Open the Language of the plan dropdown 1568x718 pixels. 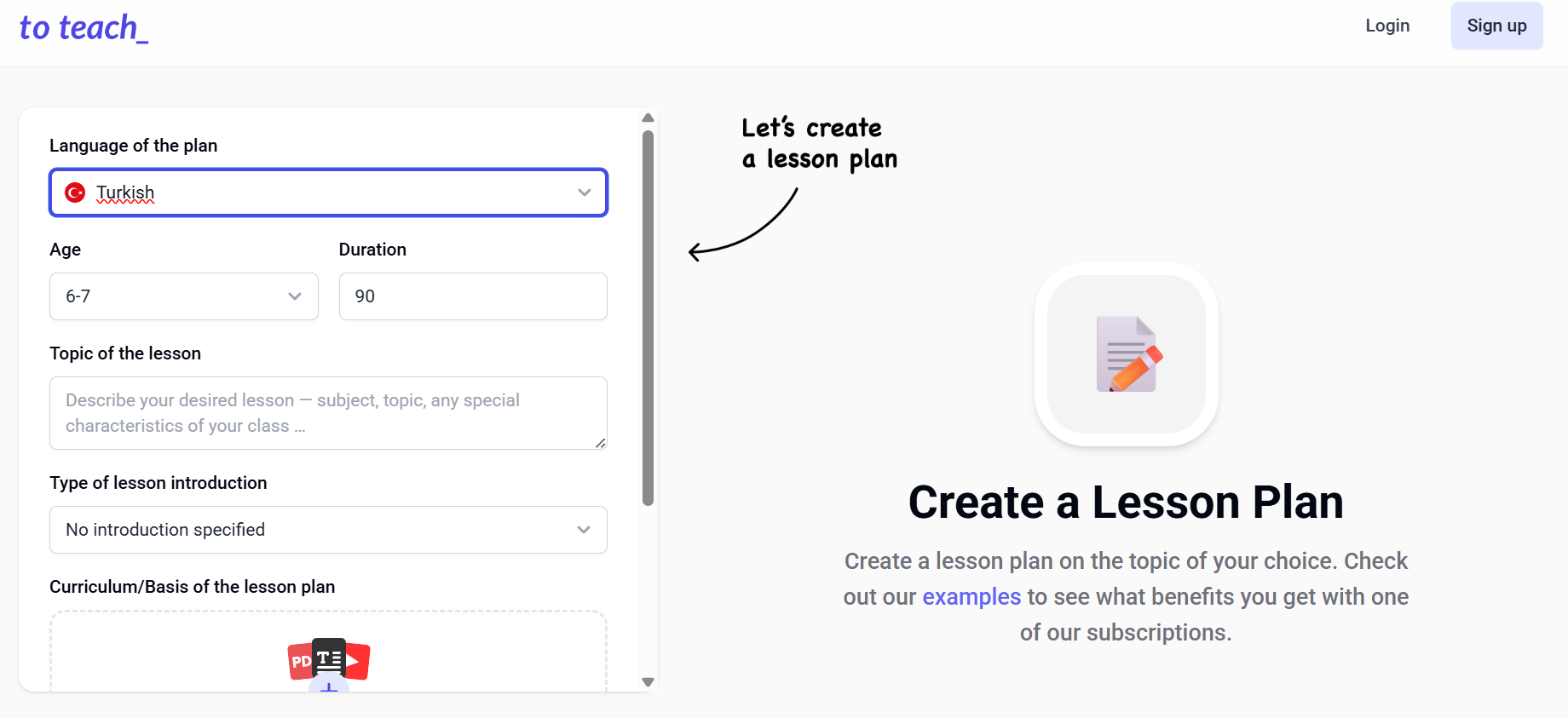(328, 192)
